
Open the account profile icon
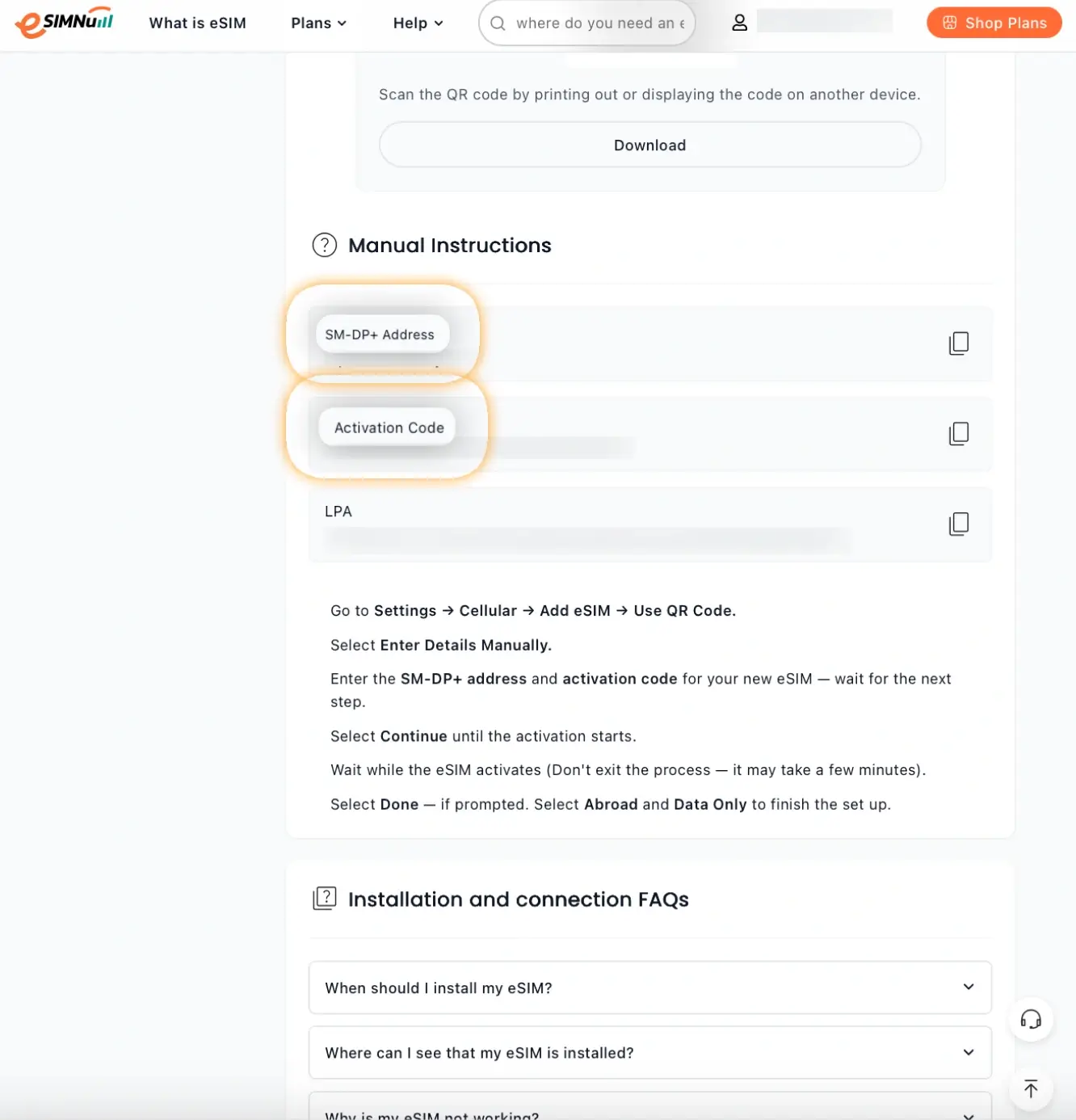[x=739, y=23]
